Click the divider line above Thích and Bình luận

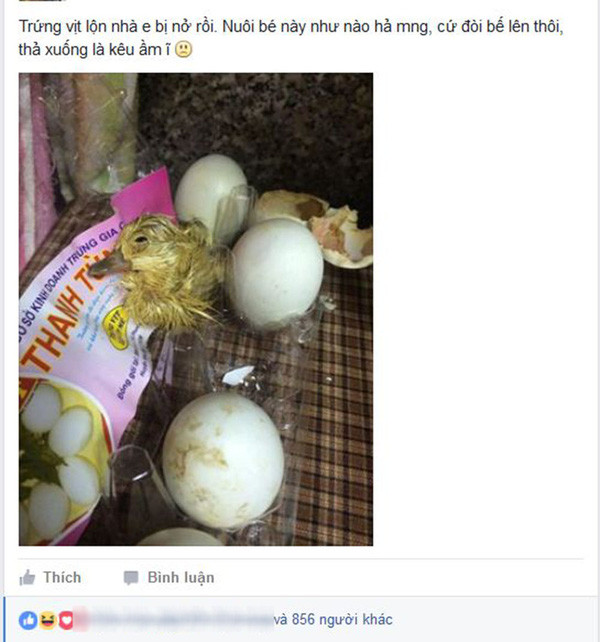pyautogui.click(x=301, y=558)
